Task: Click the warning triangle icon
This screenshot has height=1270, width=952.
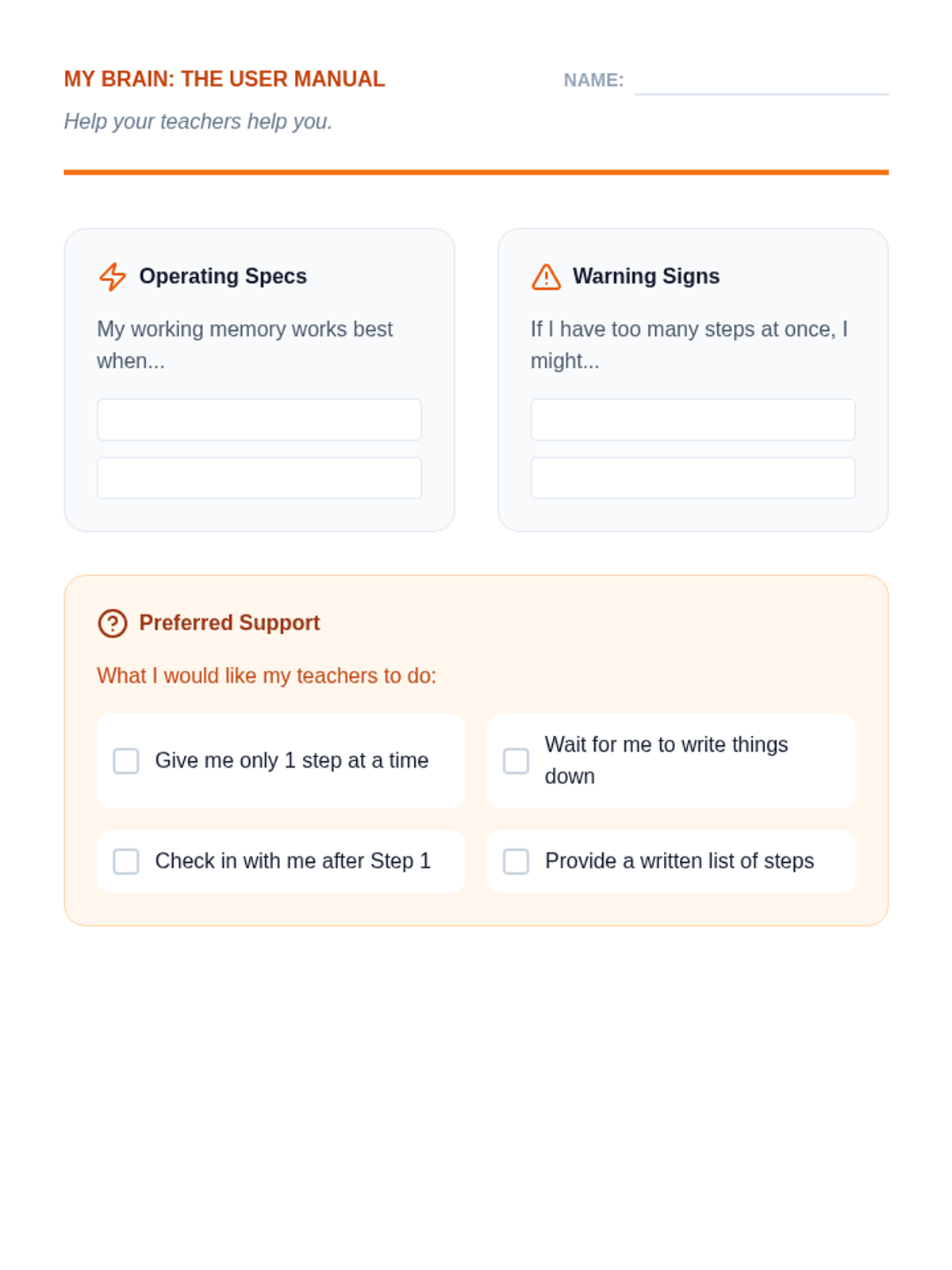Action: tap(546, 277)
